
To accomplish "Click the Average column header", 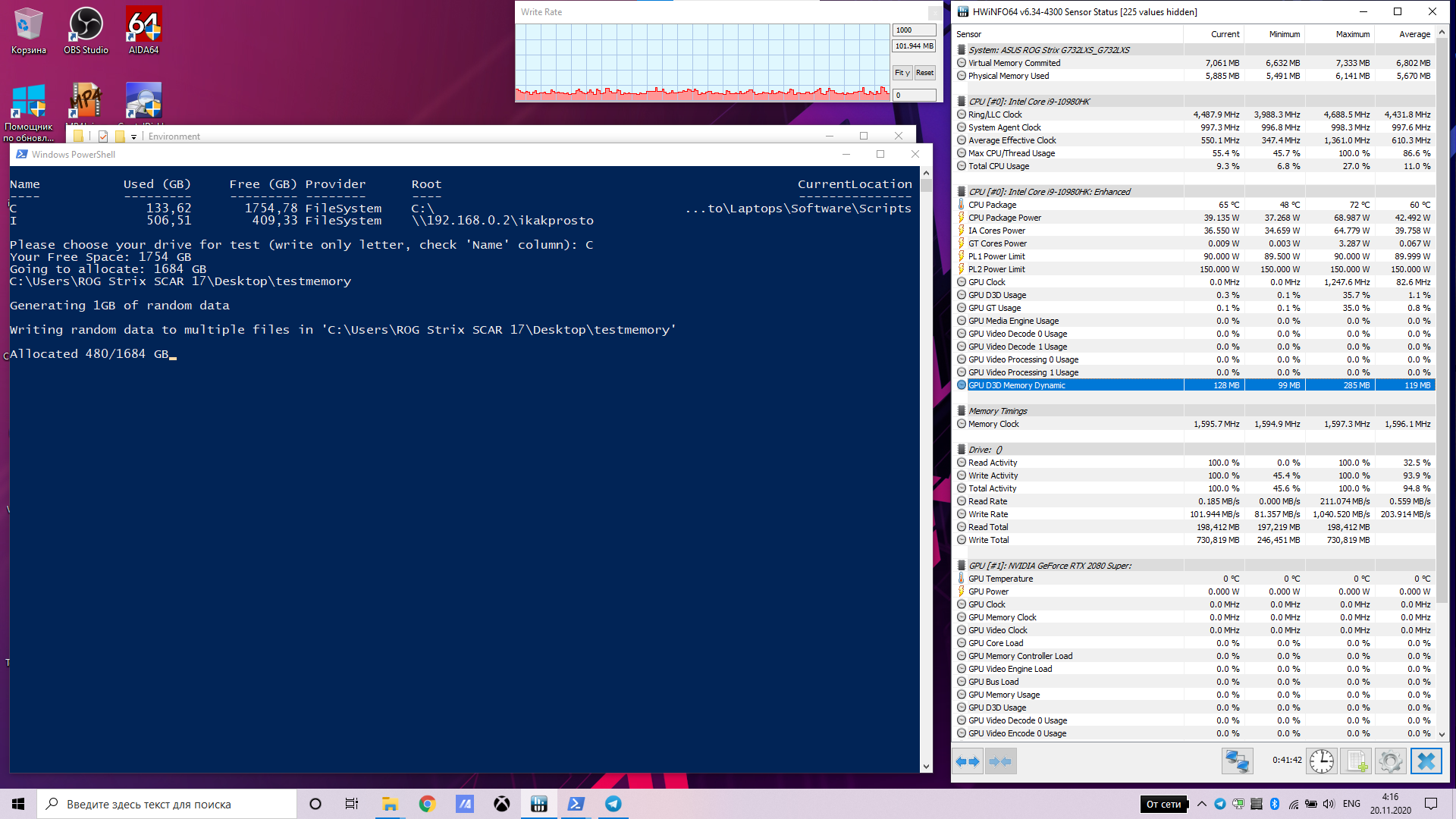I will click(1404, 34).
